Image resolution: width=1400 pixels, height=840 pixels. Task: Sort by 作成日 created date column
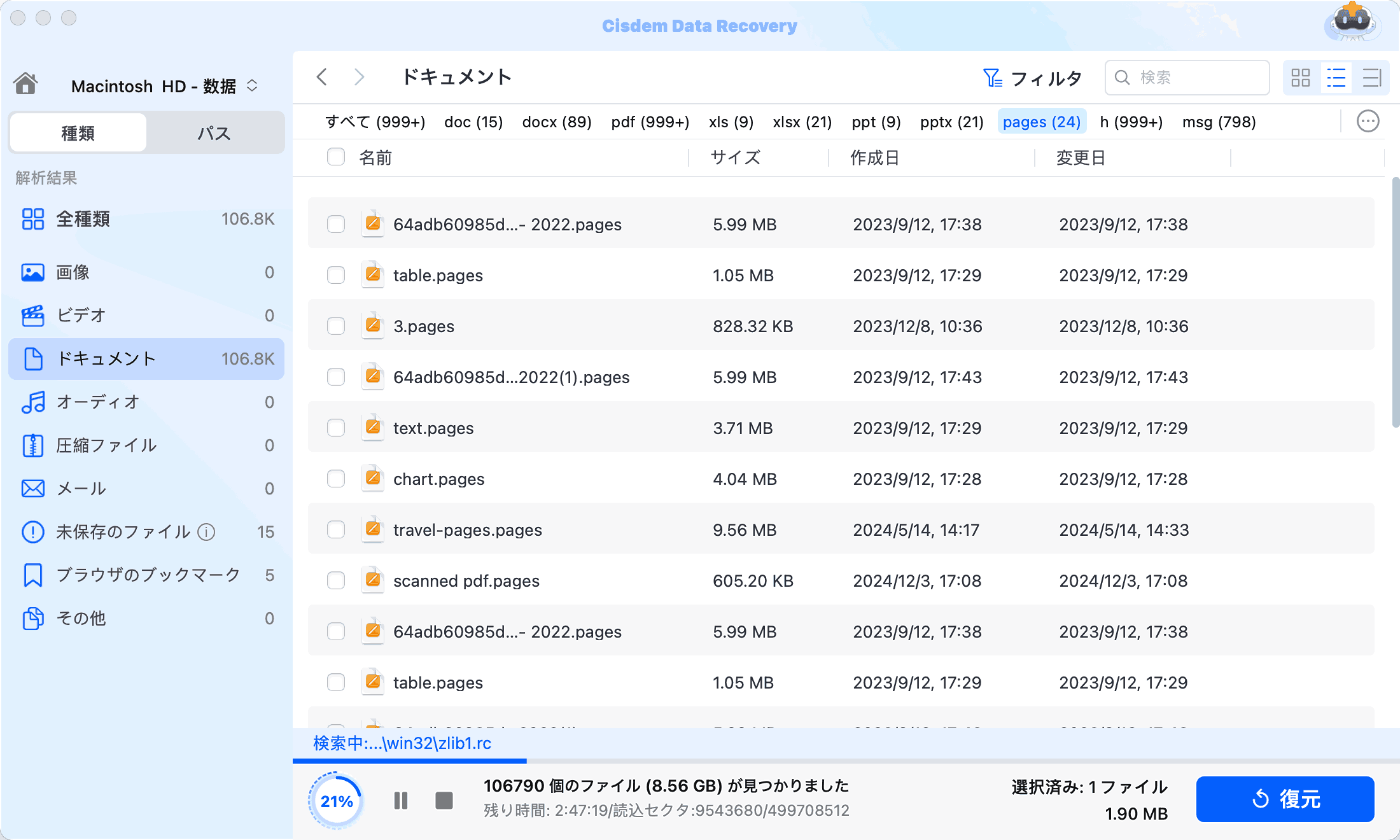pos(875,157)
